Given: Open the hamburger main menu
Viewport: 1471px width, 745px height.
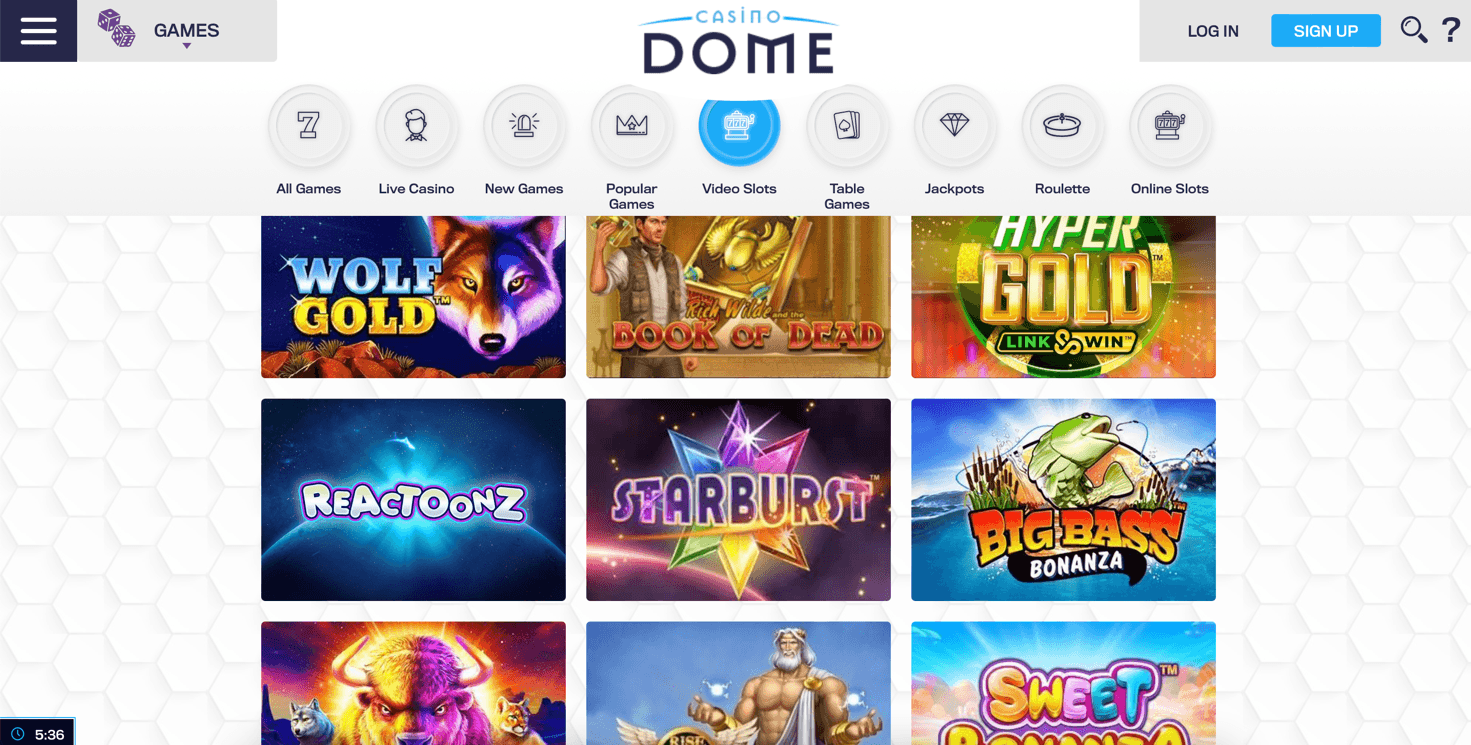Looking at the screenshot, I should click(x=38, y=31).
